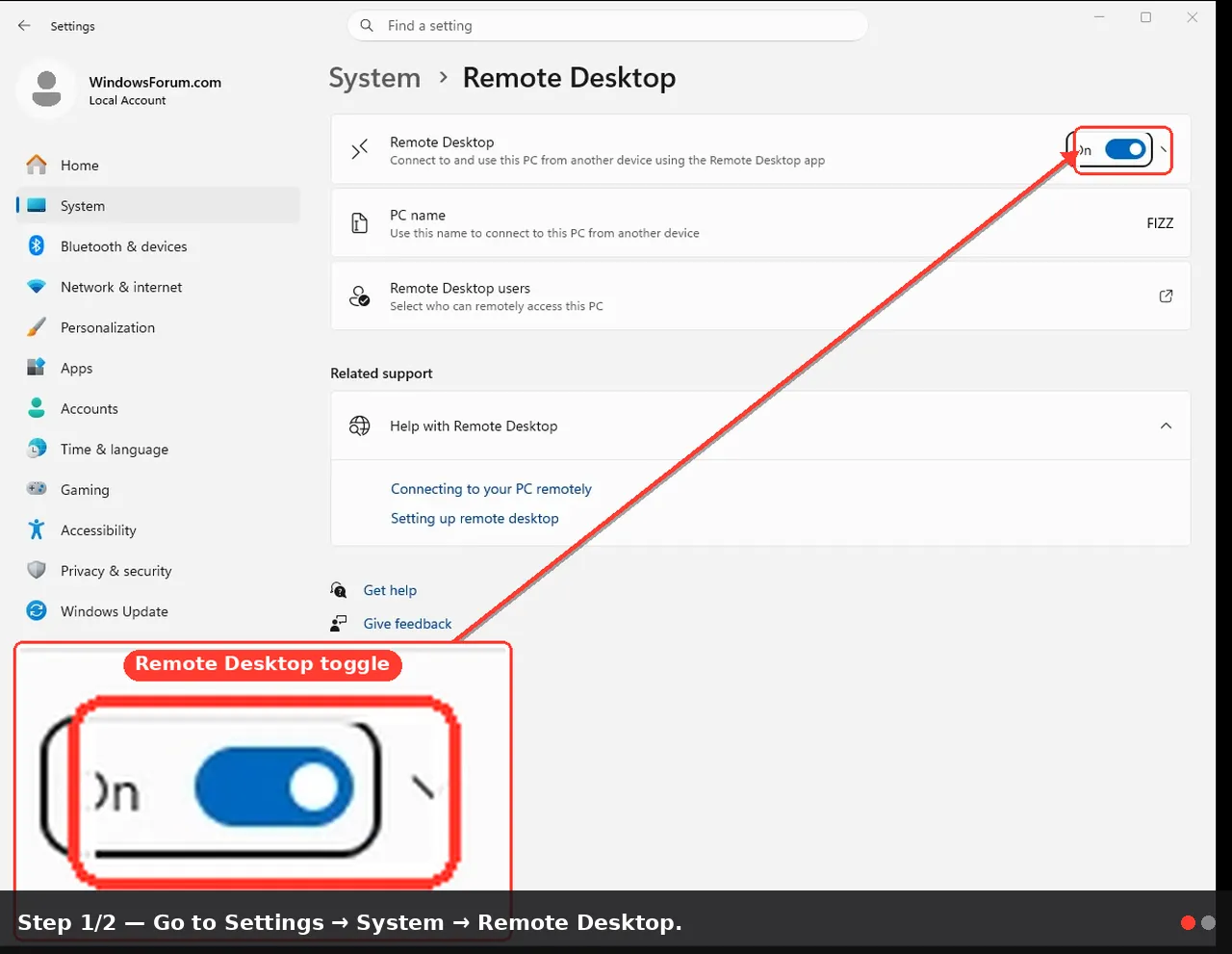Image resolution: width=1232 pixels, height=954 pixels.
Task: Select the Bluetooth & devices icon
Action: pos(37,246)
